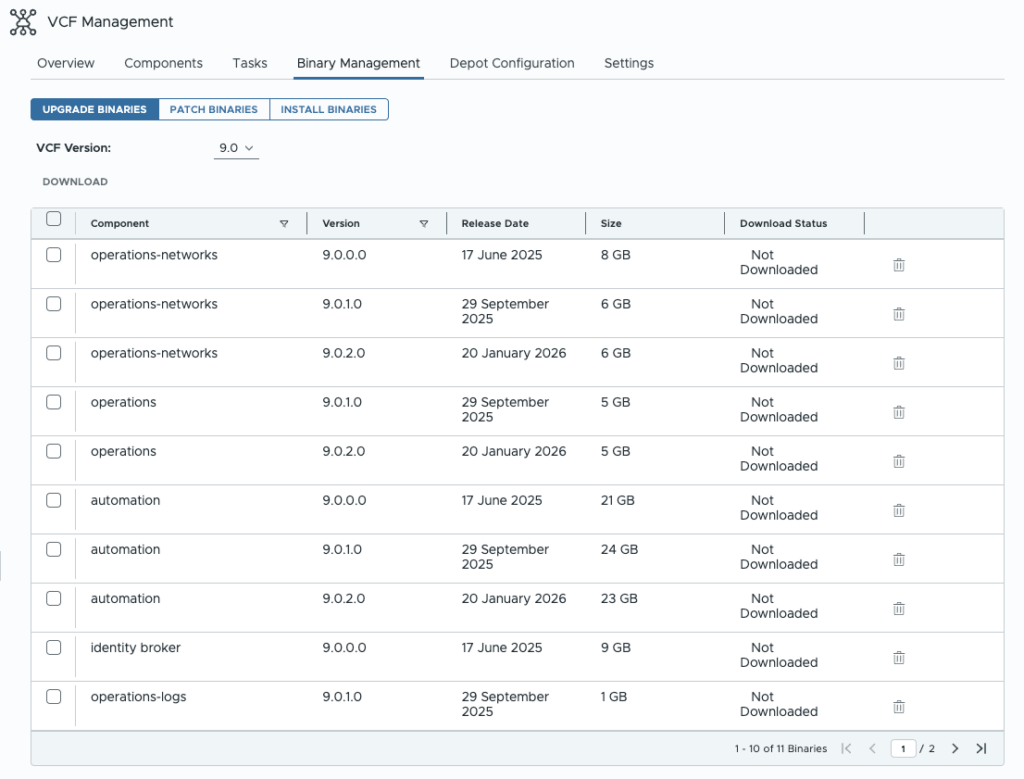1024x779 pixels.
Task: Show Patch Binaries list
Action: tap(214, 109)
